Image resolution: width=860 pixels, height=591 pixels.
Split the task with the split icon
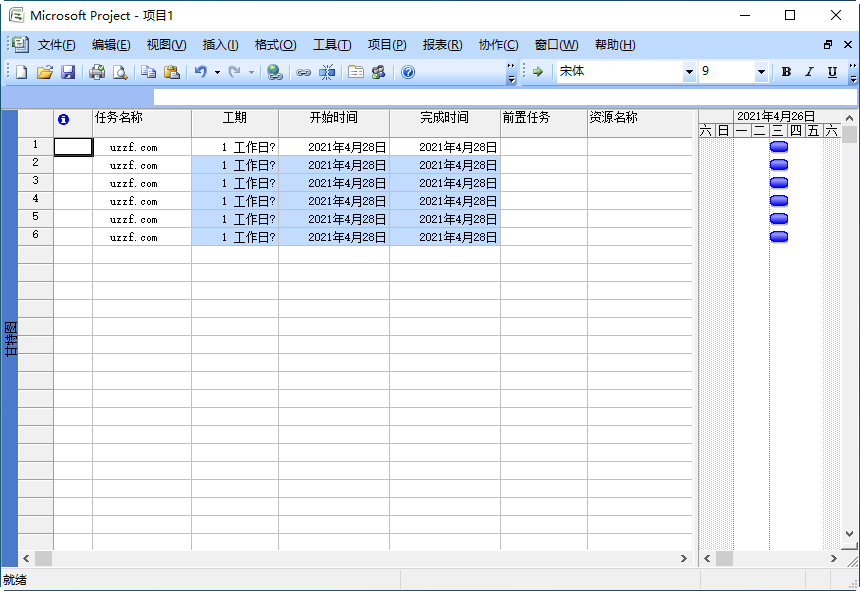tap(327, 72)
